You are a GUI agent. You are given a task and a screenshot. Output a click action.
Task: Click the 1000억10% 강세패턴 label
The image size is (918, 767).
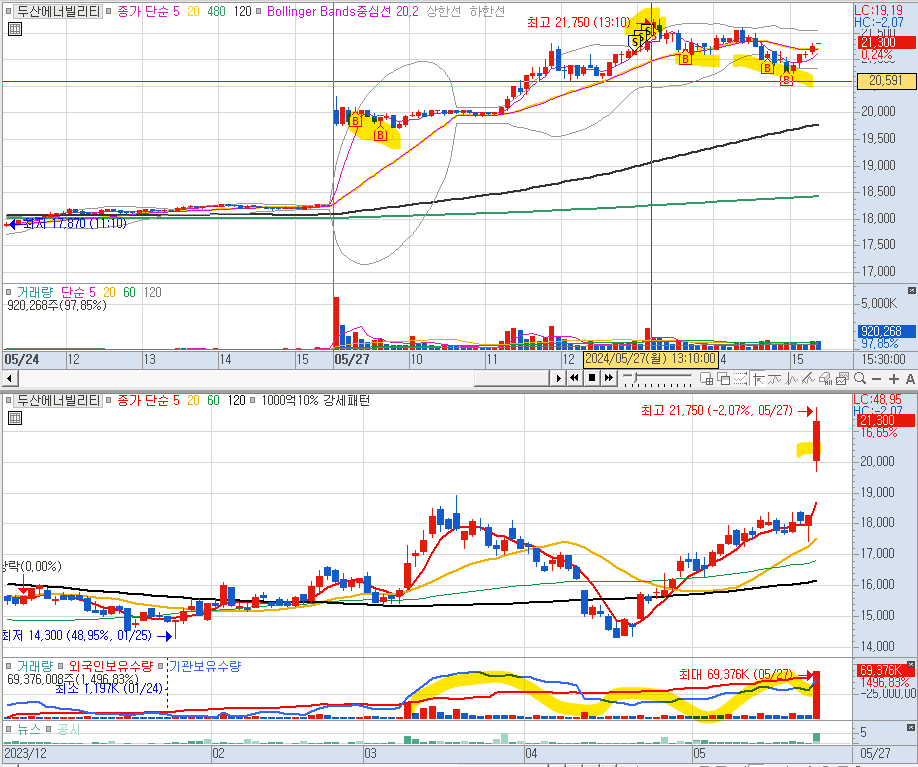point(316,400)
